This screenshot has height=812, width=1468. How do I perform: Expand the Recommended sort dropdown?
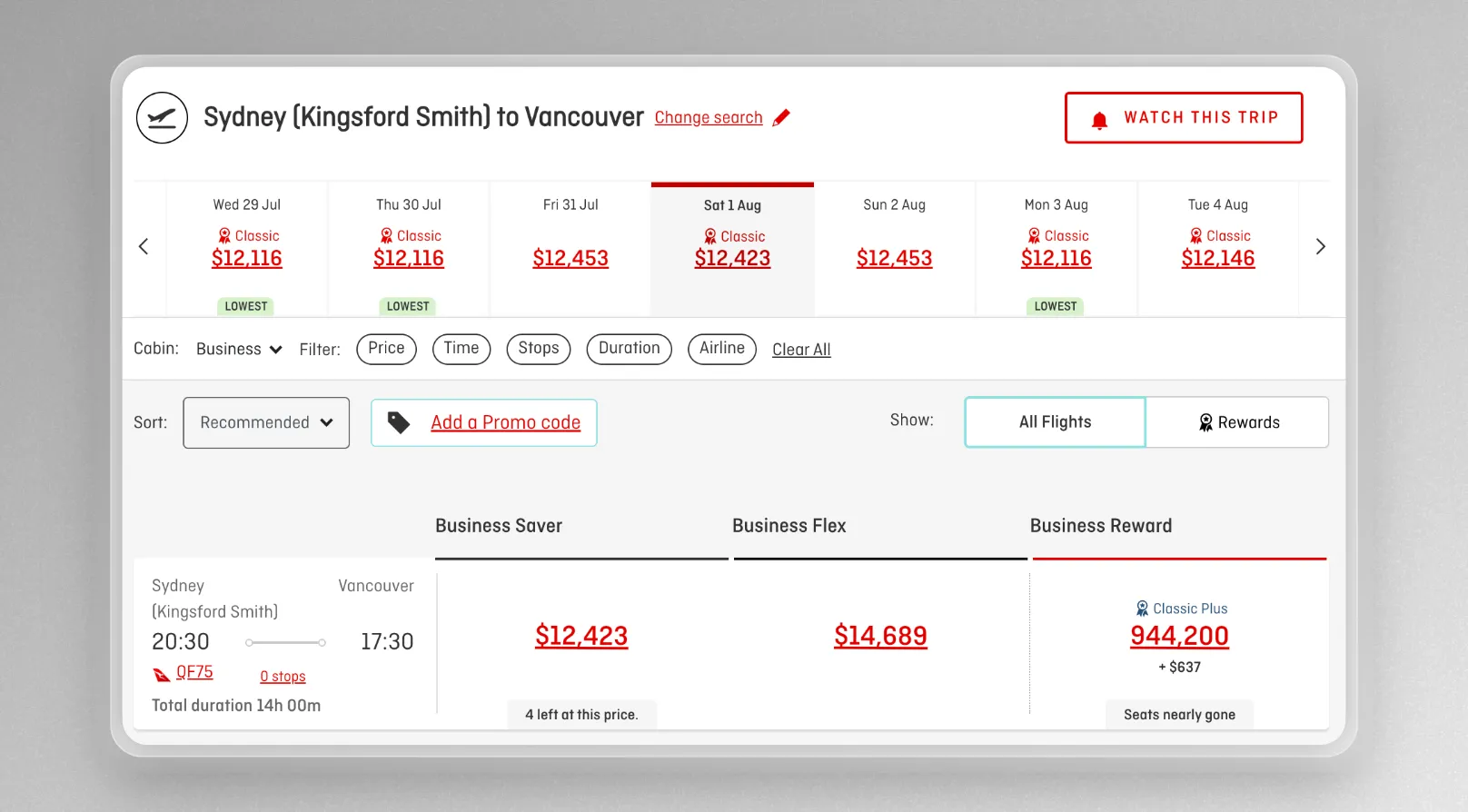[x=266, y=422]
